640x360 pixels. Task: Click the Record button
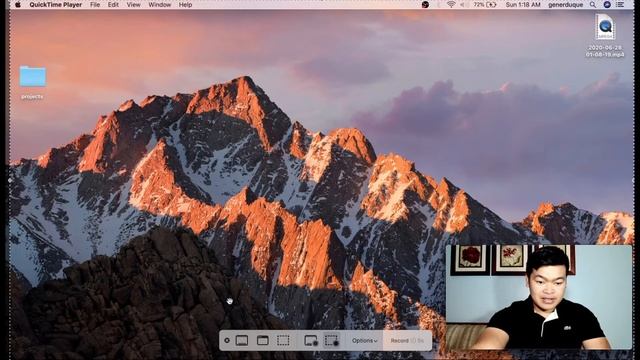[x=407, y=340]
